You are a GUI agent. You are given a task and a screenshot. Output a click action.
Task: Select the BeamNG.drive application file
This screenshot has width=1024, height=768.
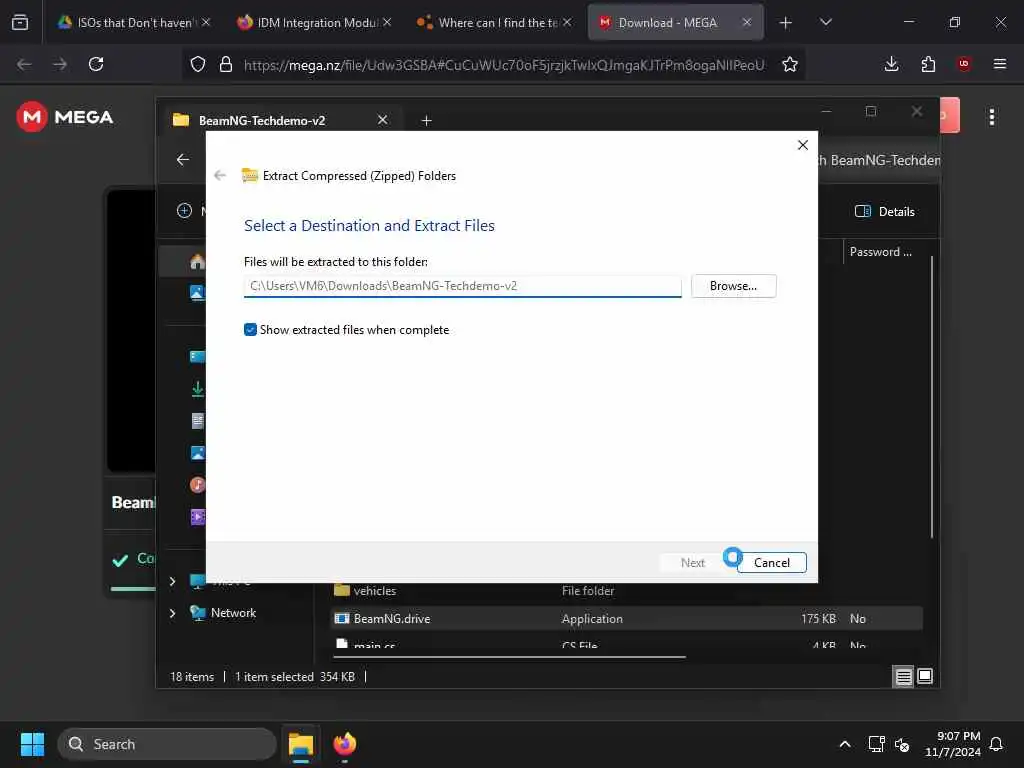[x=627, y=618]
